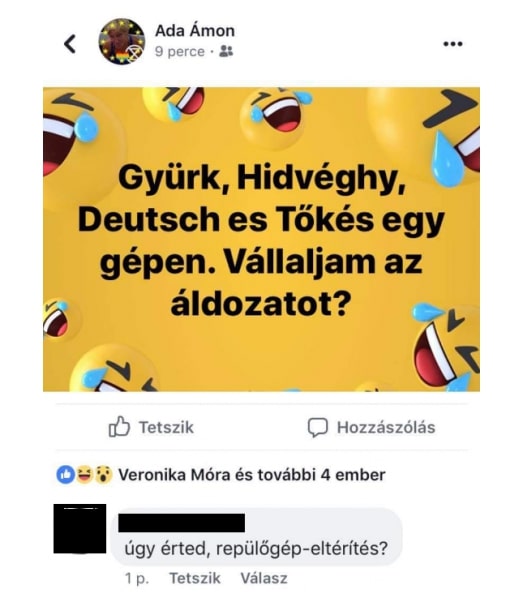The width and height of the screenshot is (518, 600).
Task: Open the three-dot post options menu
Action: [x=453, y=44]
